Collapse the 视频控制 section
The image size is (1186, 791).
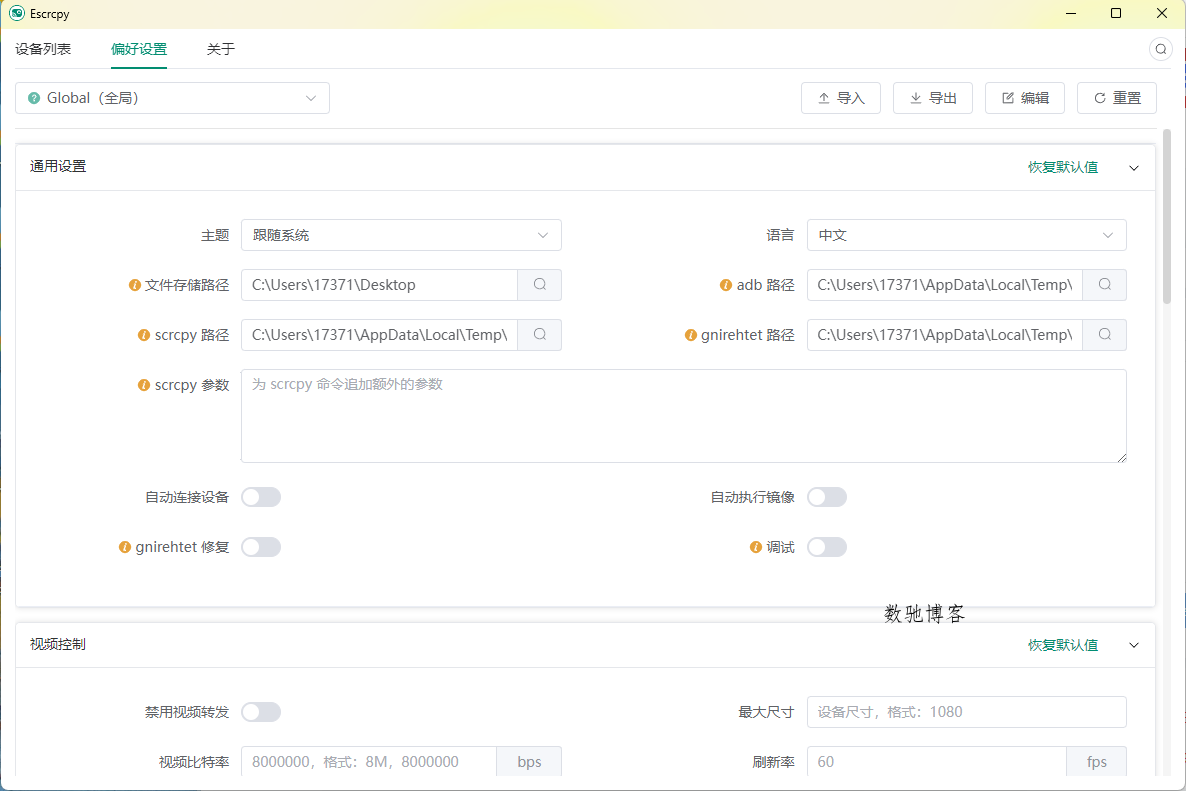click(1134, 645)
